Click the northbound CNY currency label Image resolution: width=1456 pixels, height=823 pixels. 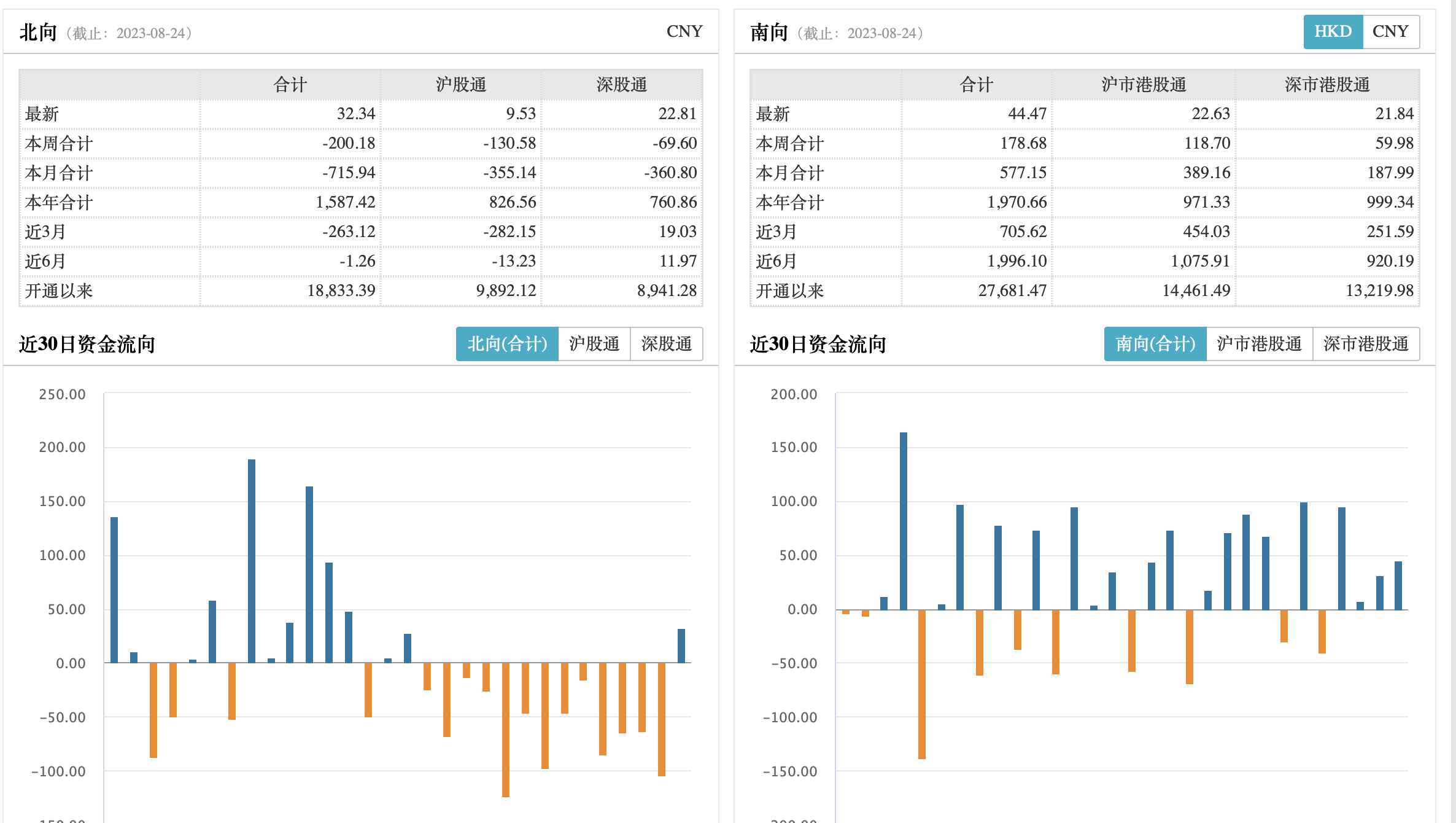[684, 31]
